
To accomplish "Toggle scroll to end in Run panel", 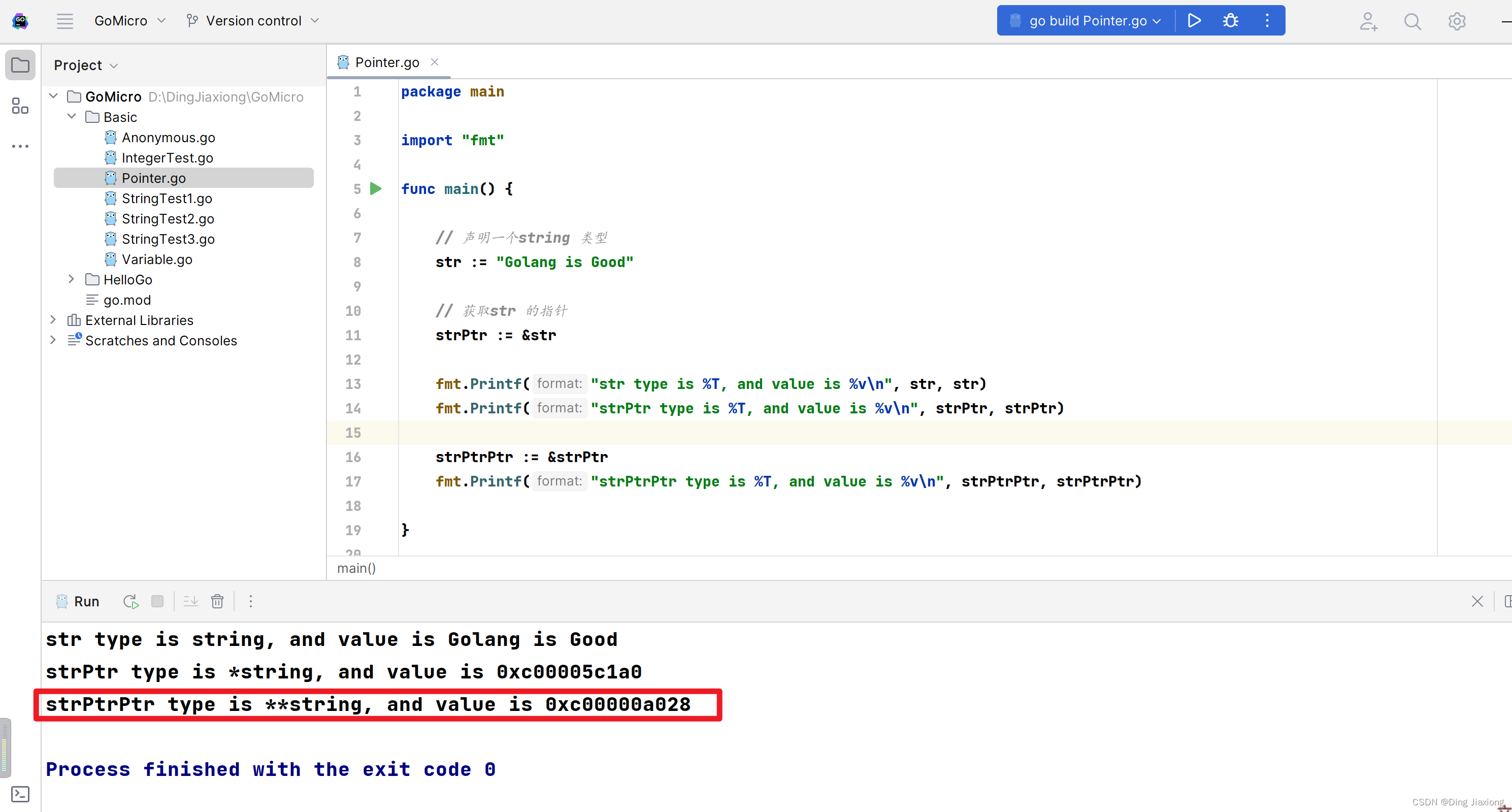I will 191,601.
